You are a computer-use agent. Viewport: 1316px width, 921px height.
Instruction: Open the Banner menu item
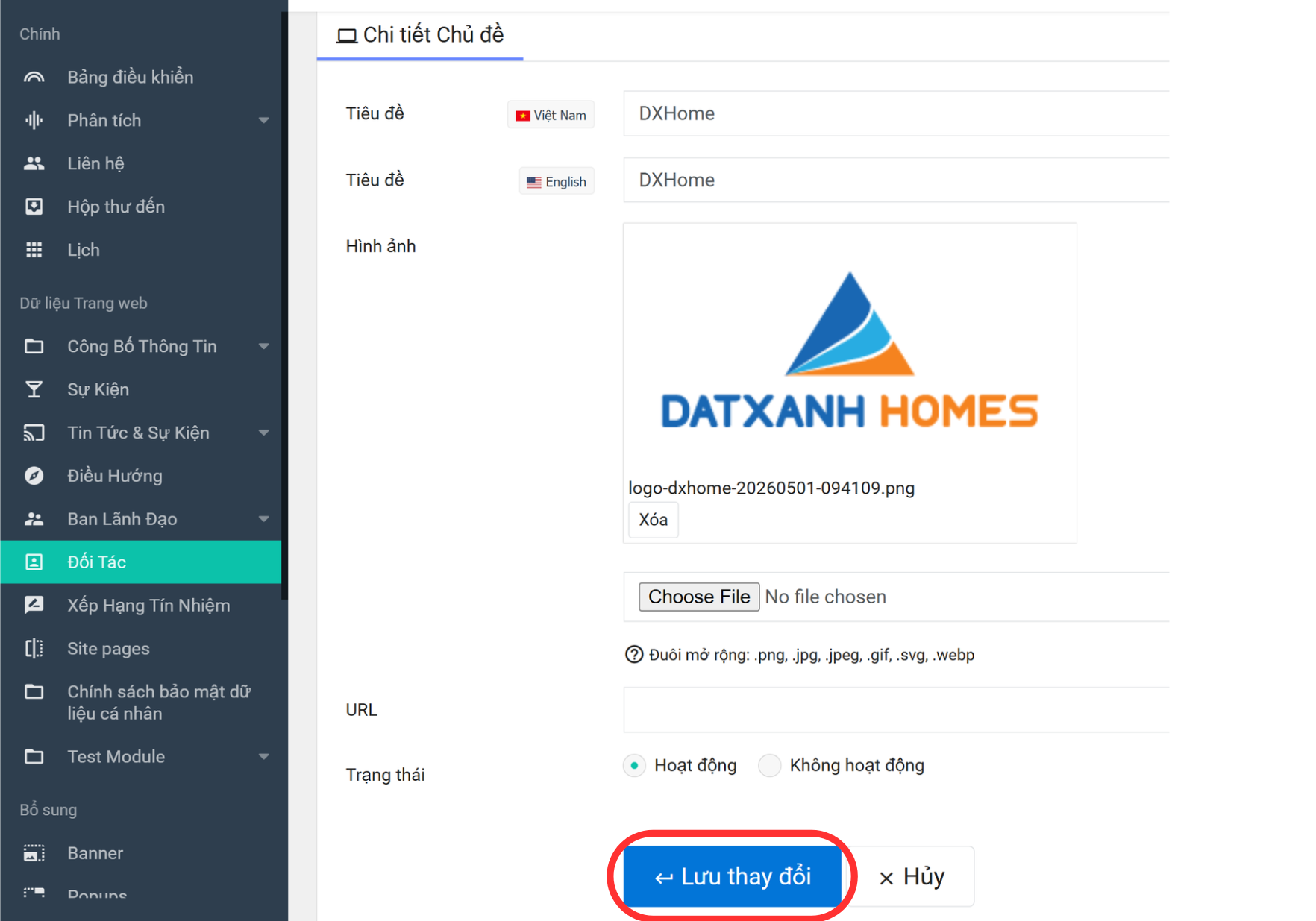(x=141, y=853)
